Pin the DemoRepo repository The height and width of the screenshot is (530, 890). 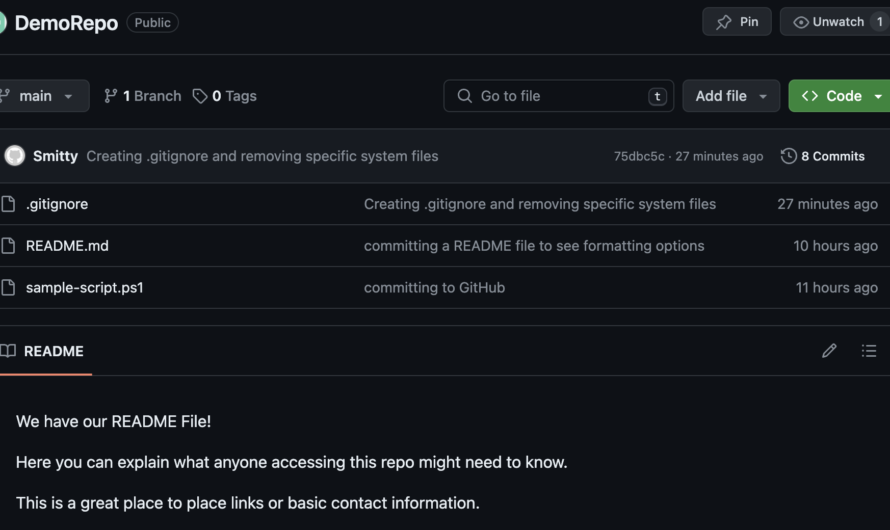coord(737,22)
